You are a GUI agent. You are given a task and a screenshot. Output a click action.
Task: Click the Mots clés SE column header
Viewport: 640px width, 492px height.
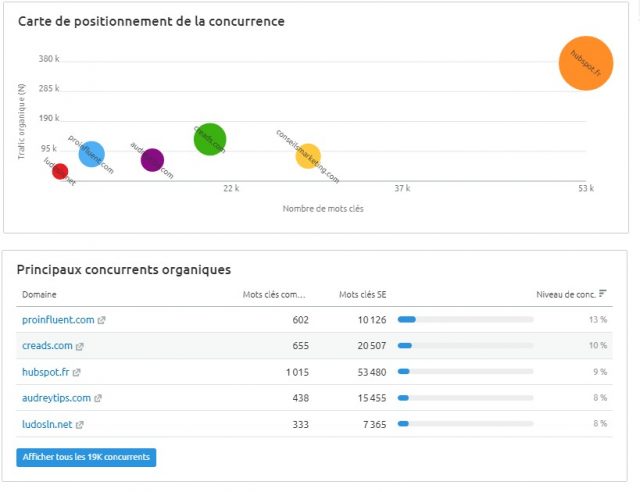coord(362,294)
